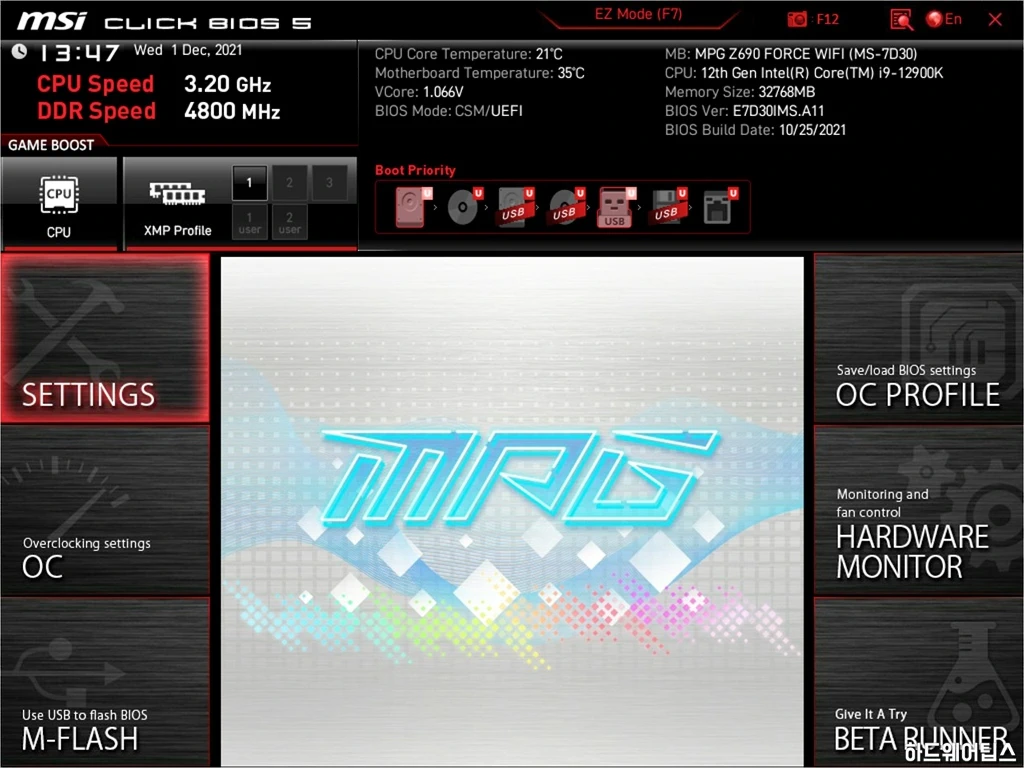This screenshot has height=768, width=1024.
Task: Click the MSI logo
Action: pyautogui.click(x=52, y=22)
